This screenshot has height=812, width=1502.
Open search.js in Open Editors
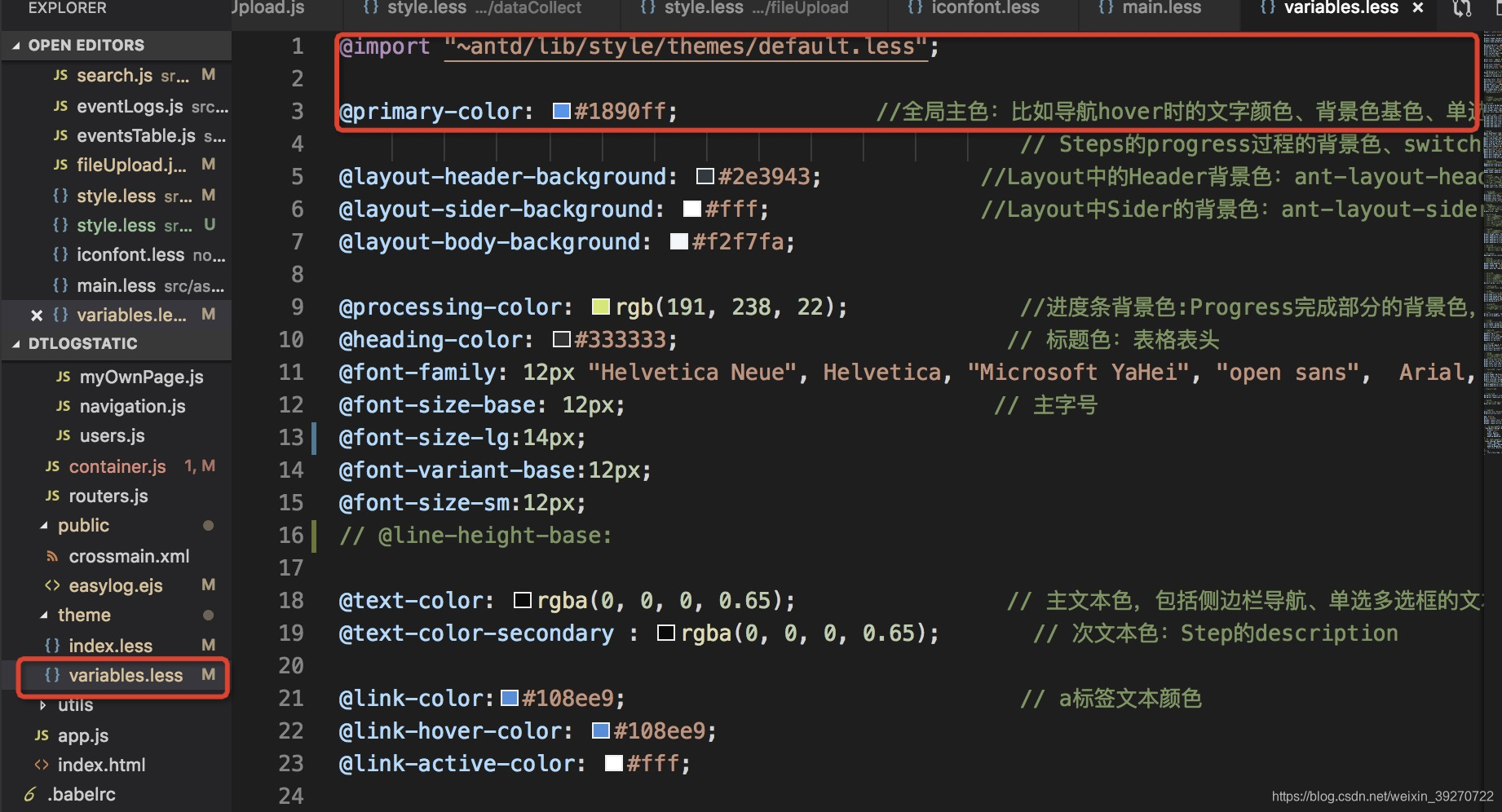click(116, 76)
